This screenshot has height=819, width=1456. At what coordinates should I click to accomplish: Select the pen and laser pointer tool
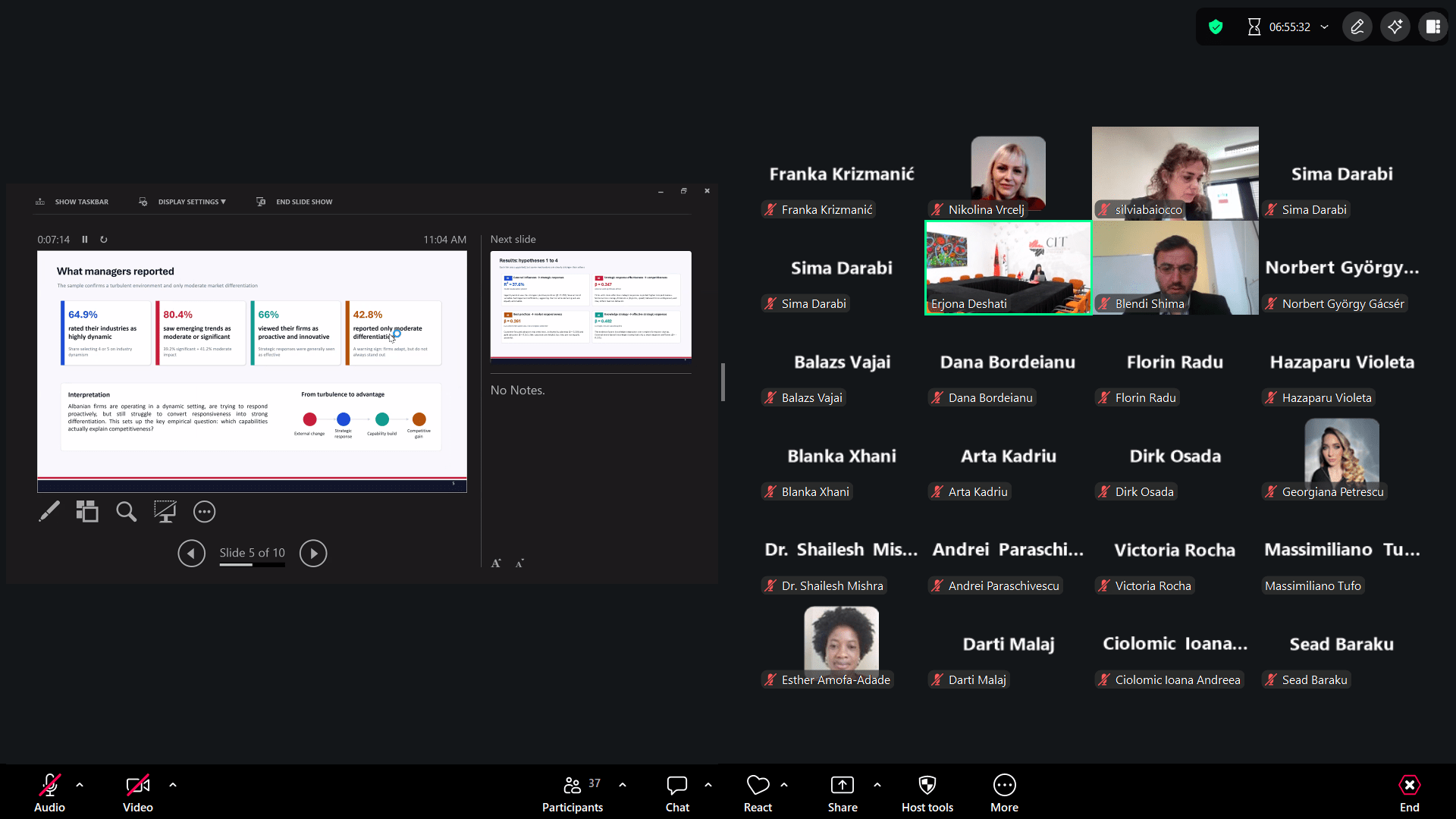coord(49,512)
